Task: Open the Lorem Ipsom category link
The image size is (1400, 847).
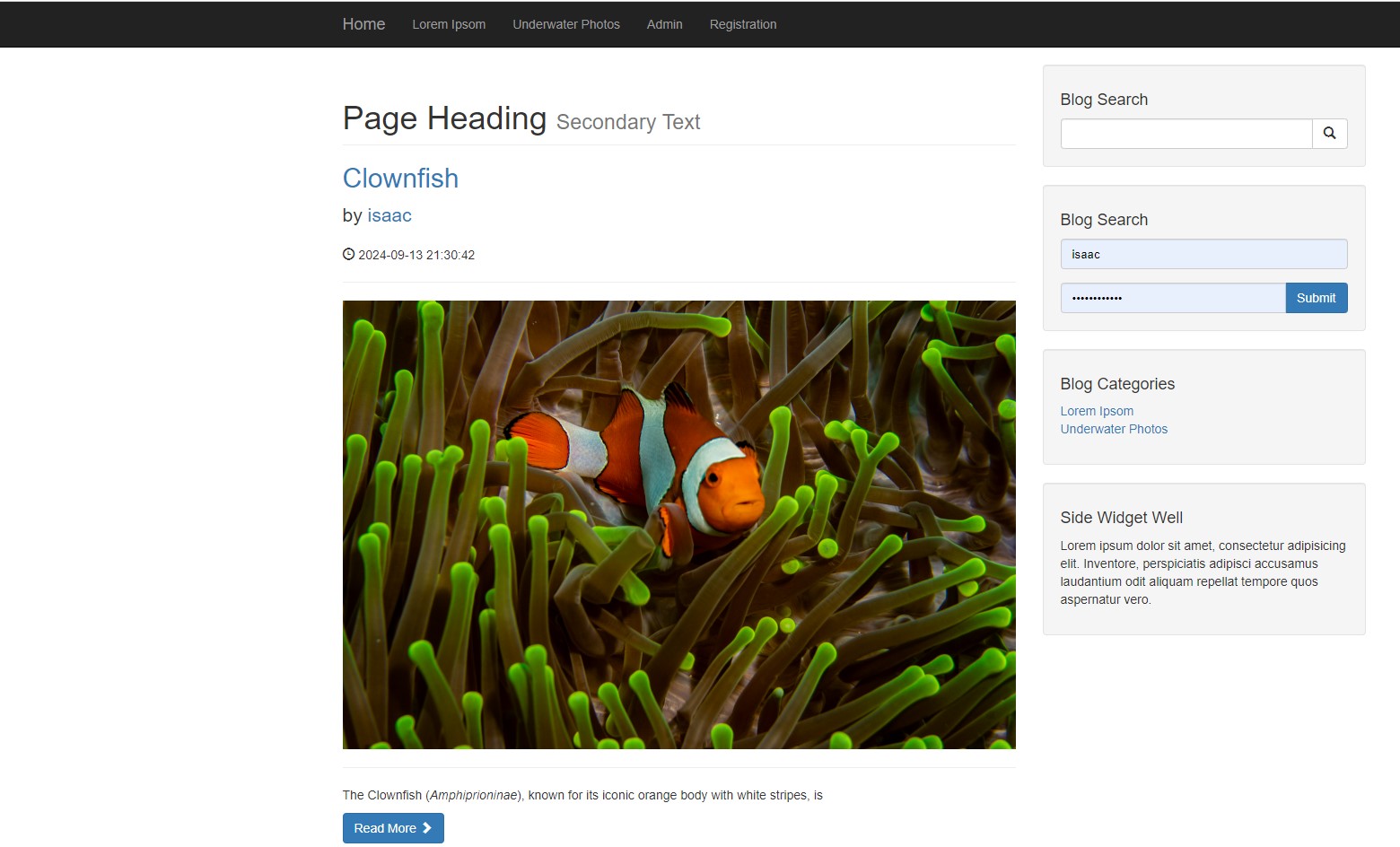Action: 1097,410
